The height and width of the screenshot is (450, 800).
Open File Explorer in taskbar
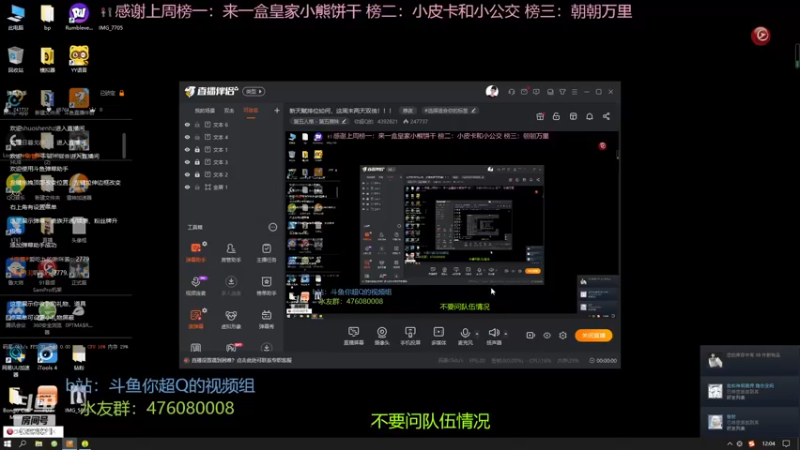(x=38, y=444)
